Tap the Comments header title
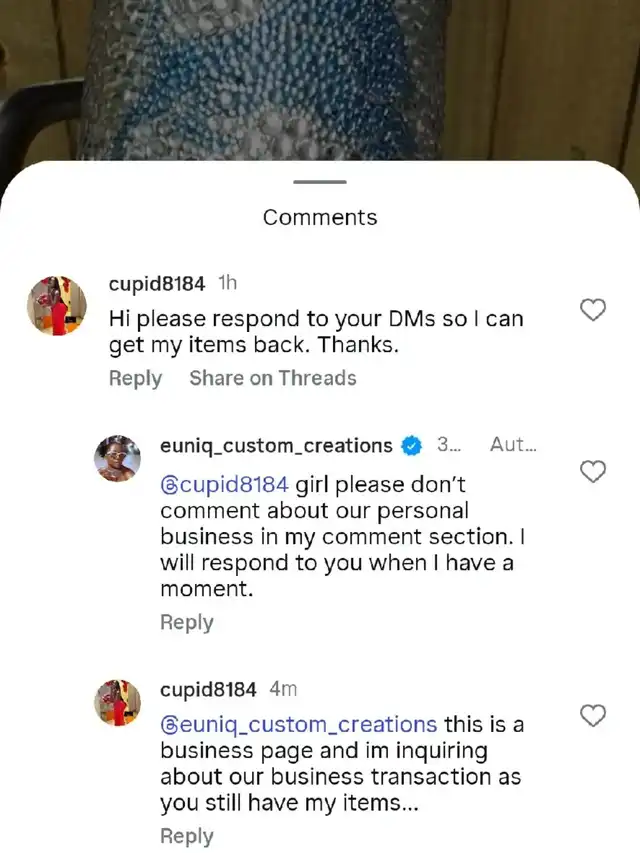 point(320,218)
